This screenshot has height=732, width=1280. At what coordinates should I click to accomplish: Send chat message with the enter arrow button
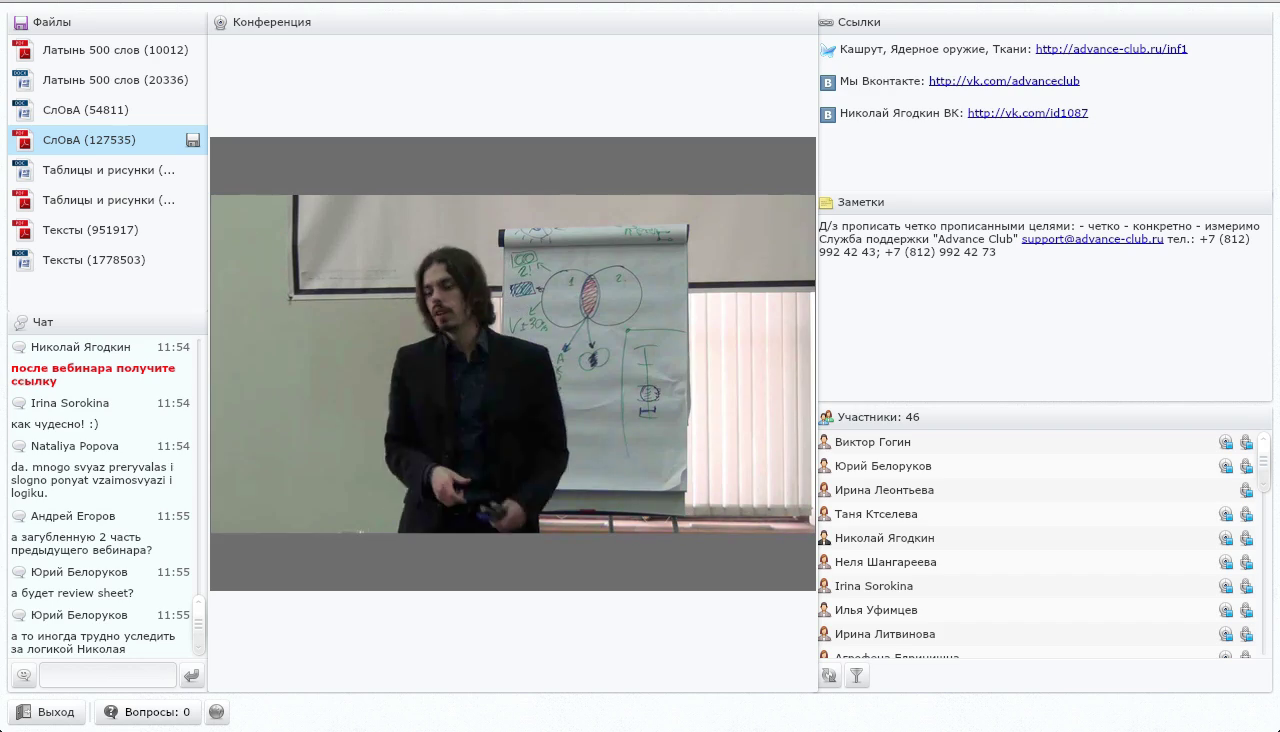coord(191,676)
